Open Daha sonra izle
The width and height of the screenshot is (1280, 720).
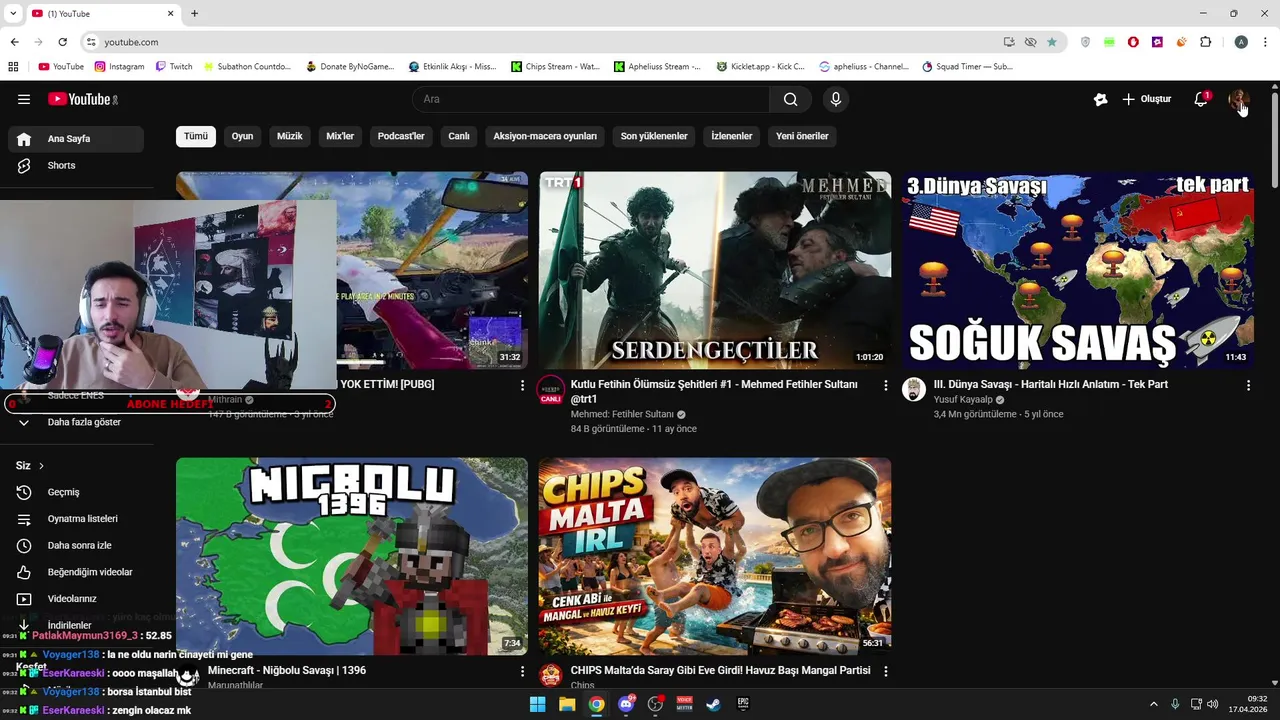76,545
